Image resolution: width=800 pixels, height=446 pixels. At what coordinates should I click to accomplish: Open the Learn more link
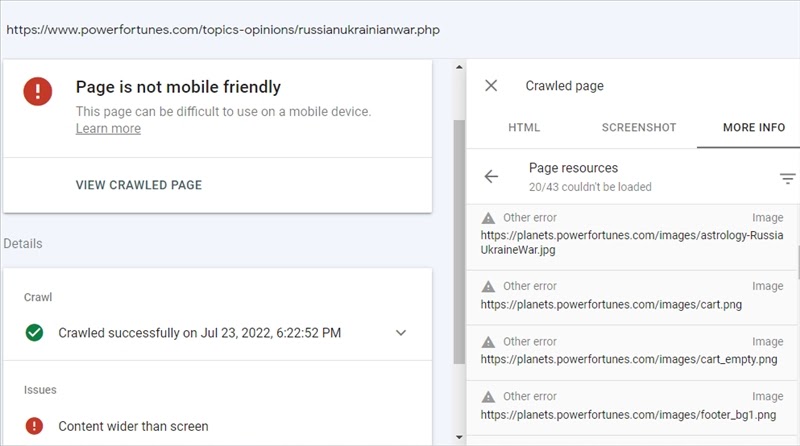pyautogui.click(x=108, y=129)
